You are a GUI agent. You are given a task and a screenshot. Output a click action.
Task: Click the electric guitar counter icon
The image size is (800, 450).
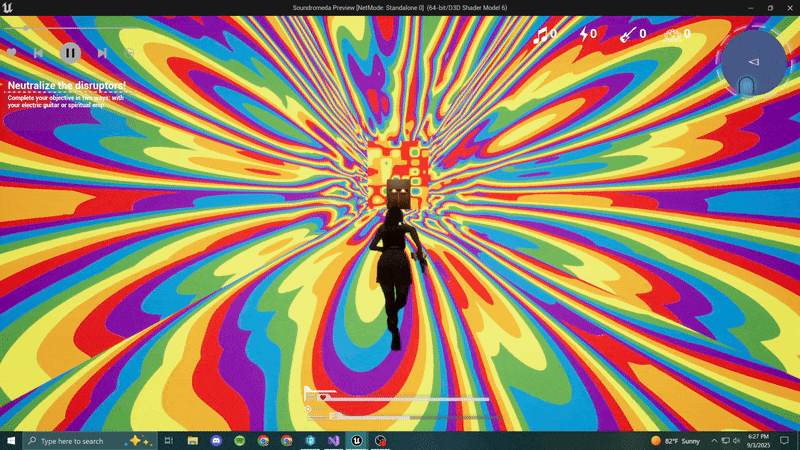pyautogui.click(x=628, y=34)
